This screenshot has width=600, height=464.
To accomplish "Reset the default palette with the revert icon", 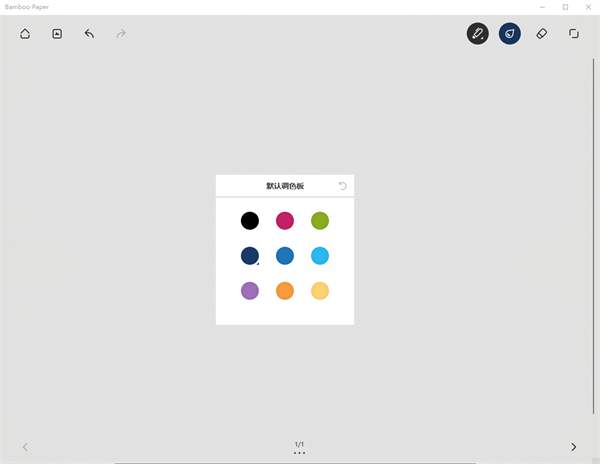I will click(342, 186).
